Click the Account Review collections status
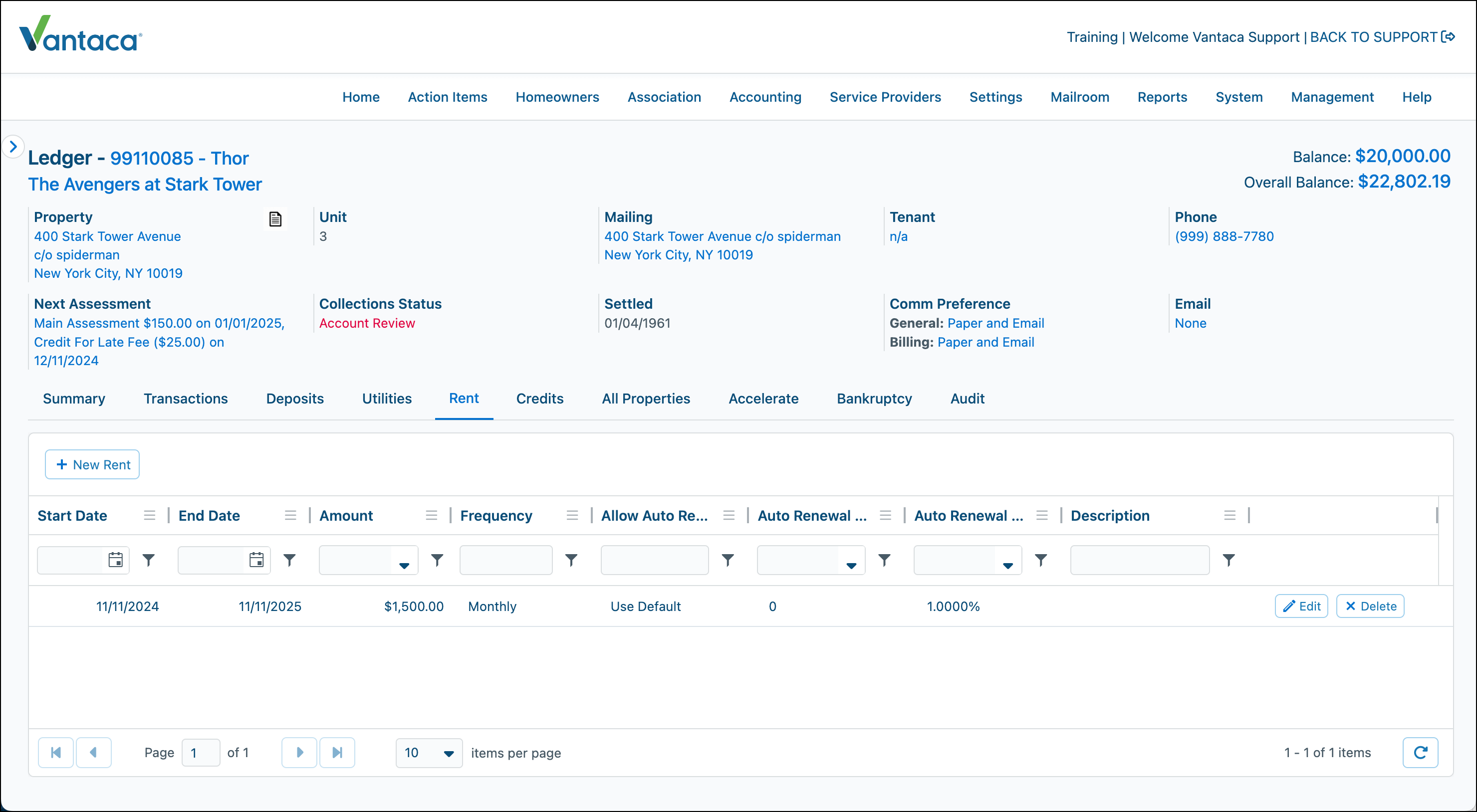Screen dimensions: 1477x812 coord(367,323)
